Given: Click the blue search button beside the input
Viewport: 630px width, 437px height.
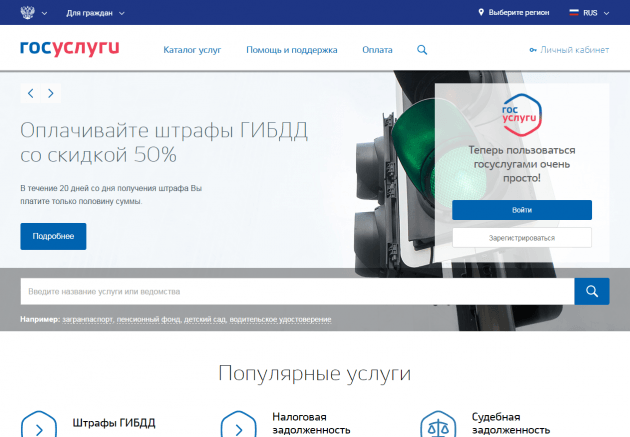Looking at the screenshot, I should pos(591,291).
